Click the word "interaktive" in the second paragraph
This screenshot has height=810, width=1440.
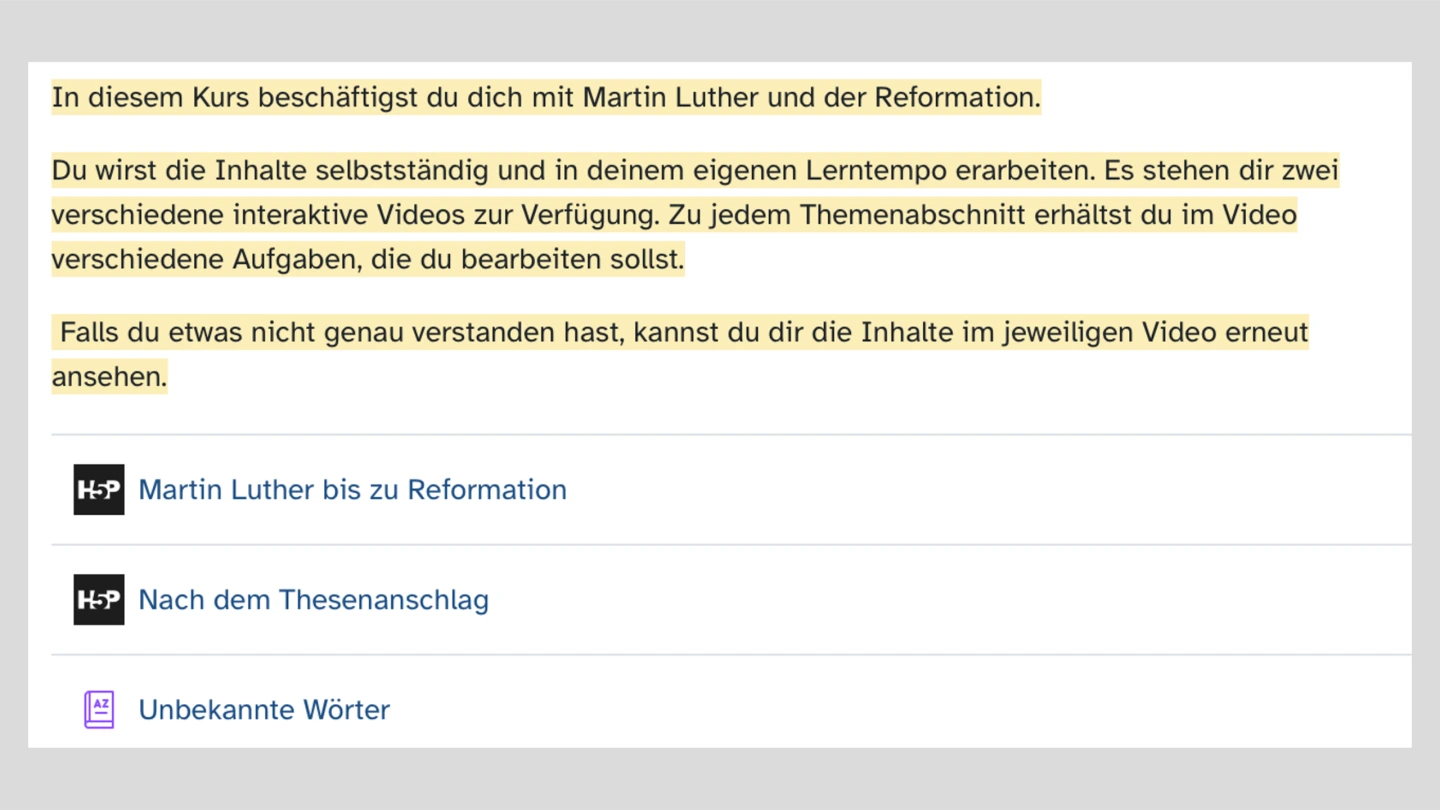[305, 215]
